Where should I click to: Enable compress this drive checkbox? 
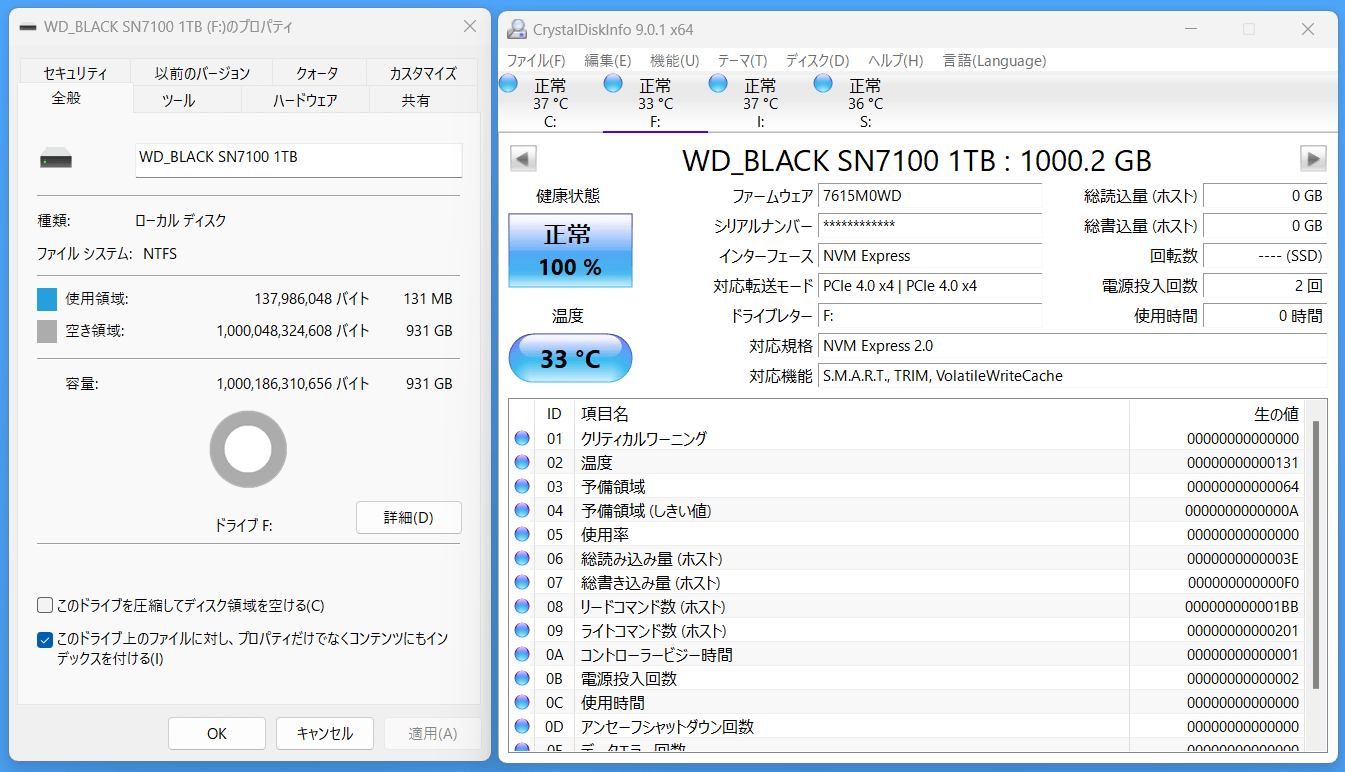45,605
